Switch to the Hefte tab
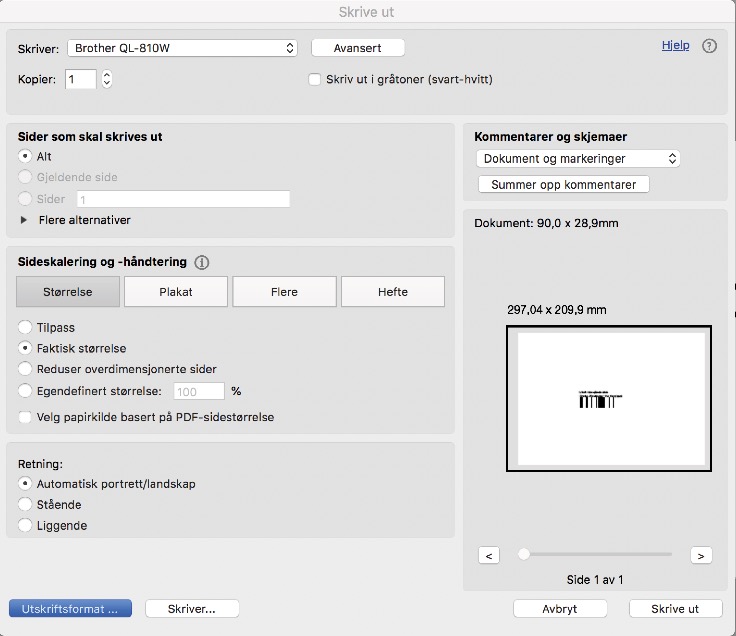The image size is (736, 636). (x=393, y=292)
